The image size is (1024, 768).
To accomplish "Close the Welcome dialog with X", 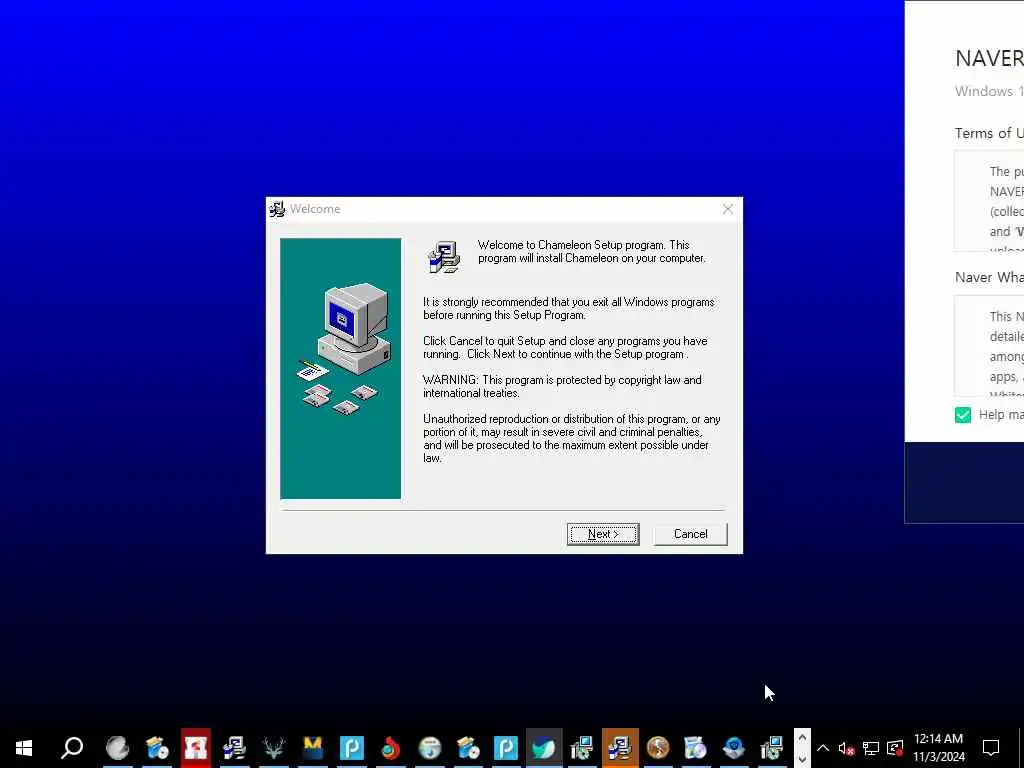I will click(728, 209).
